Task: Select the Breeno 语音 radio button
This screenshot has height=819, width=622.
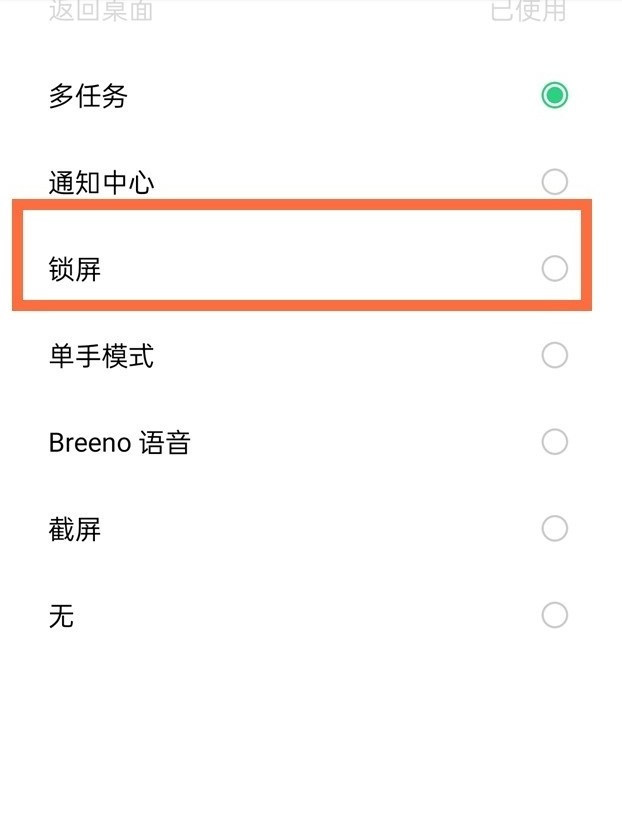Action: pyautogui.click(x=554, y=442)
